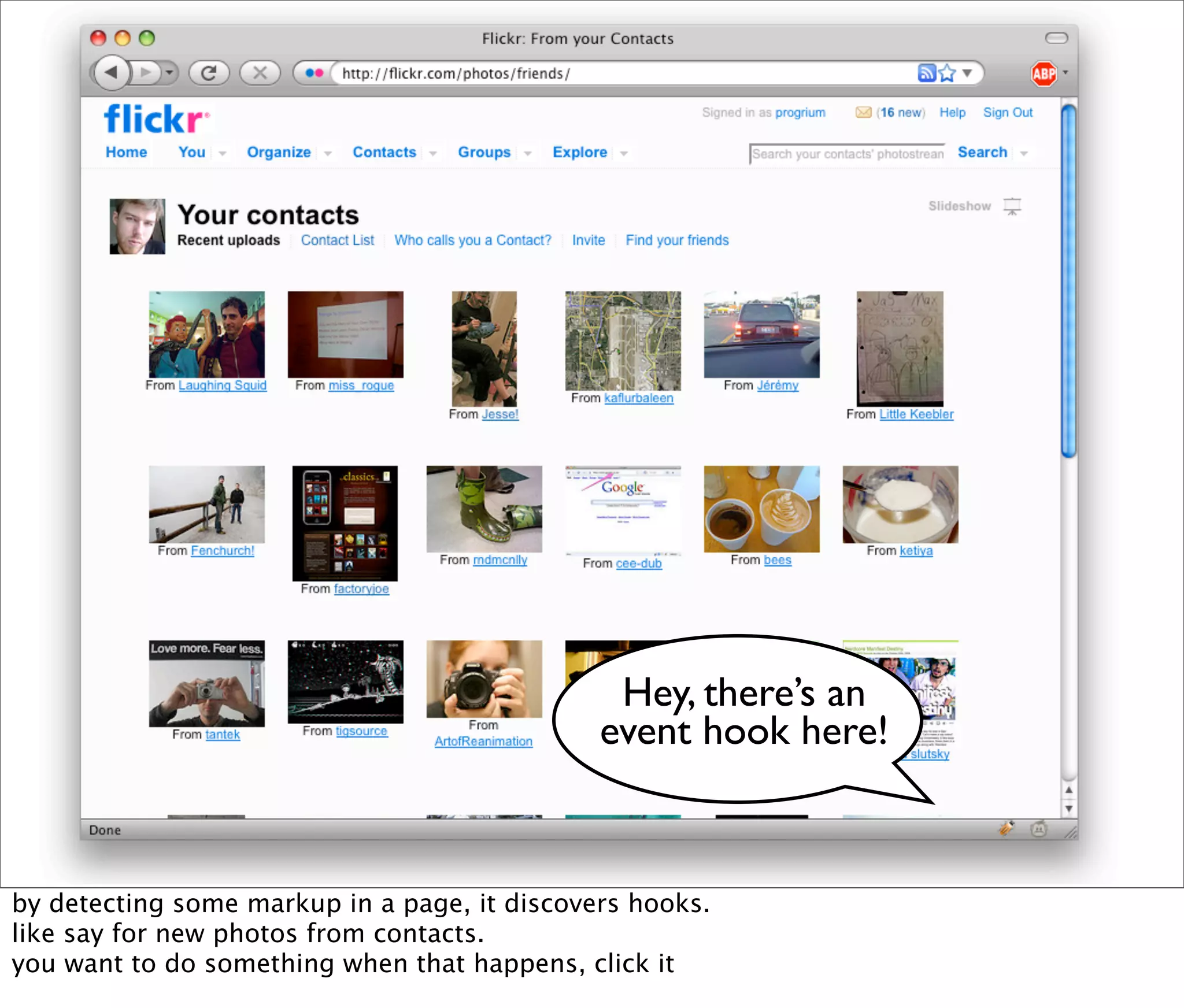Open the browser history dropdown arrow
This screenshot has height=1008, width=1184.
click(x=169, y=73)
